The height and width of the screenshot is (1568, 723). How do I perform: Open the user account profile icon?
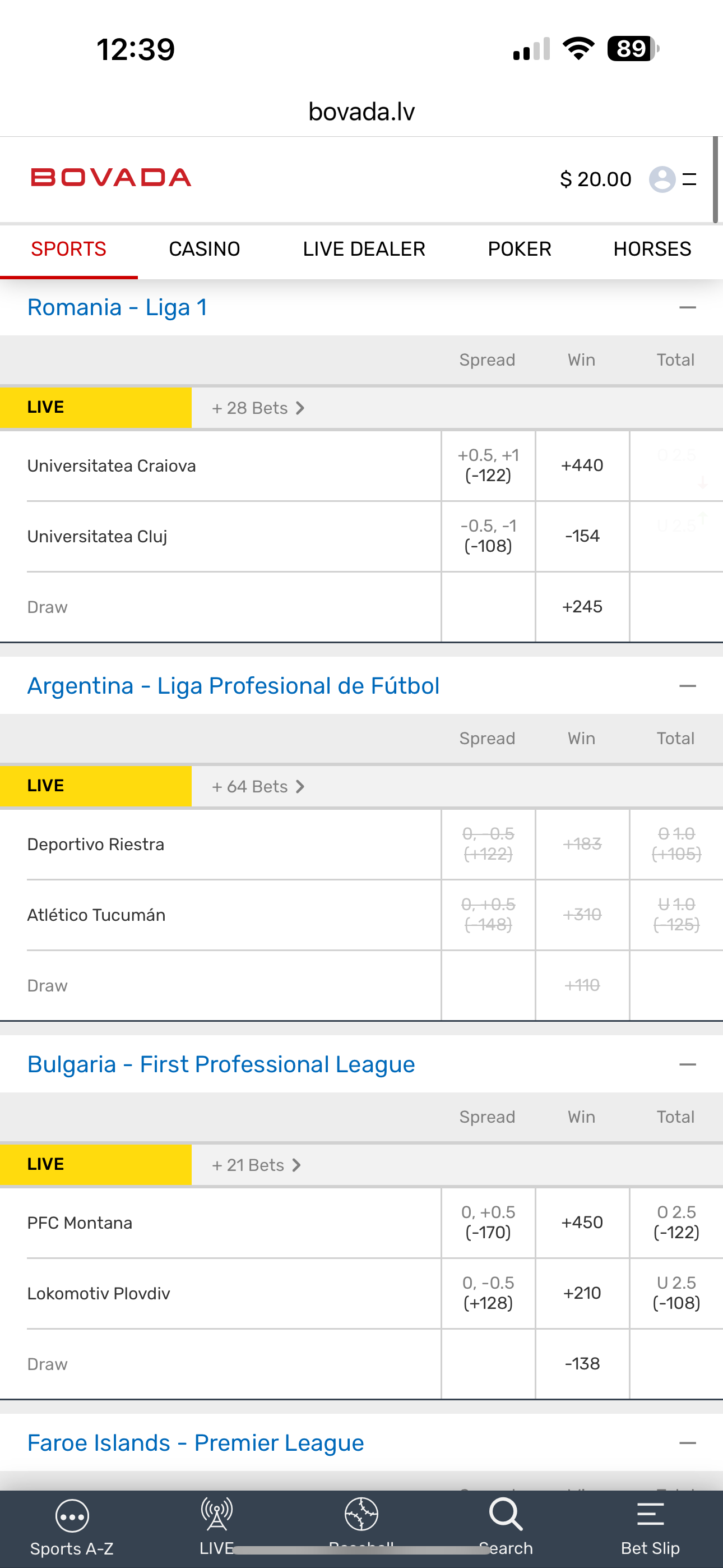pos(662,179)
